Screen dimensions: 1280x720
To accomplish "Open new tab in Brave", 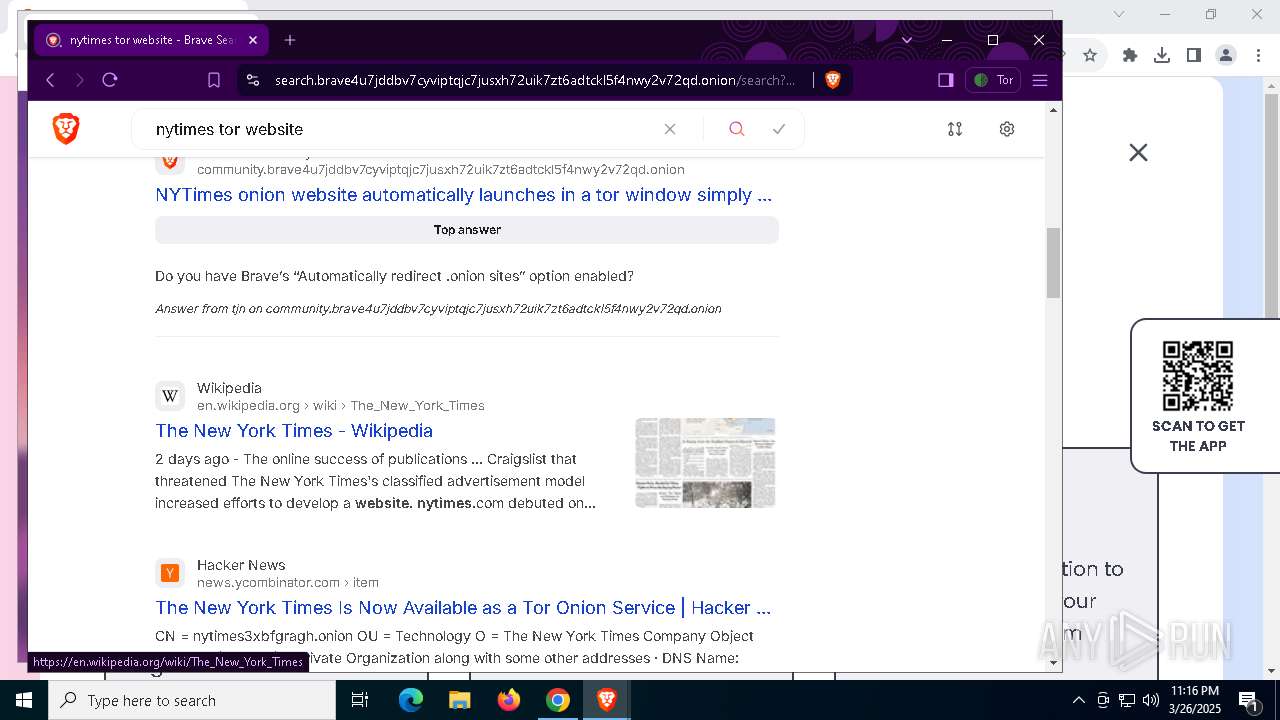I will [x=290, y=40].
